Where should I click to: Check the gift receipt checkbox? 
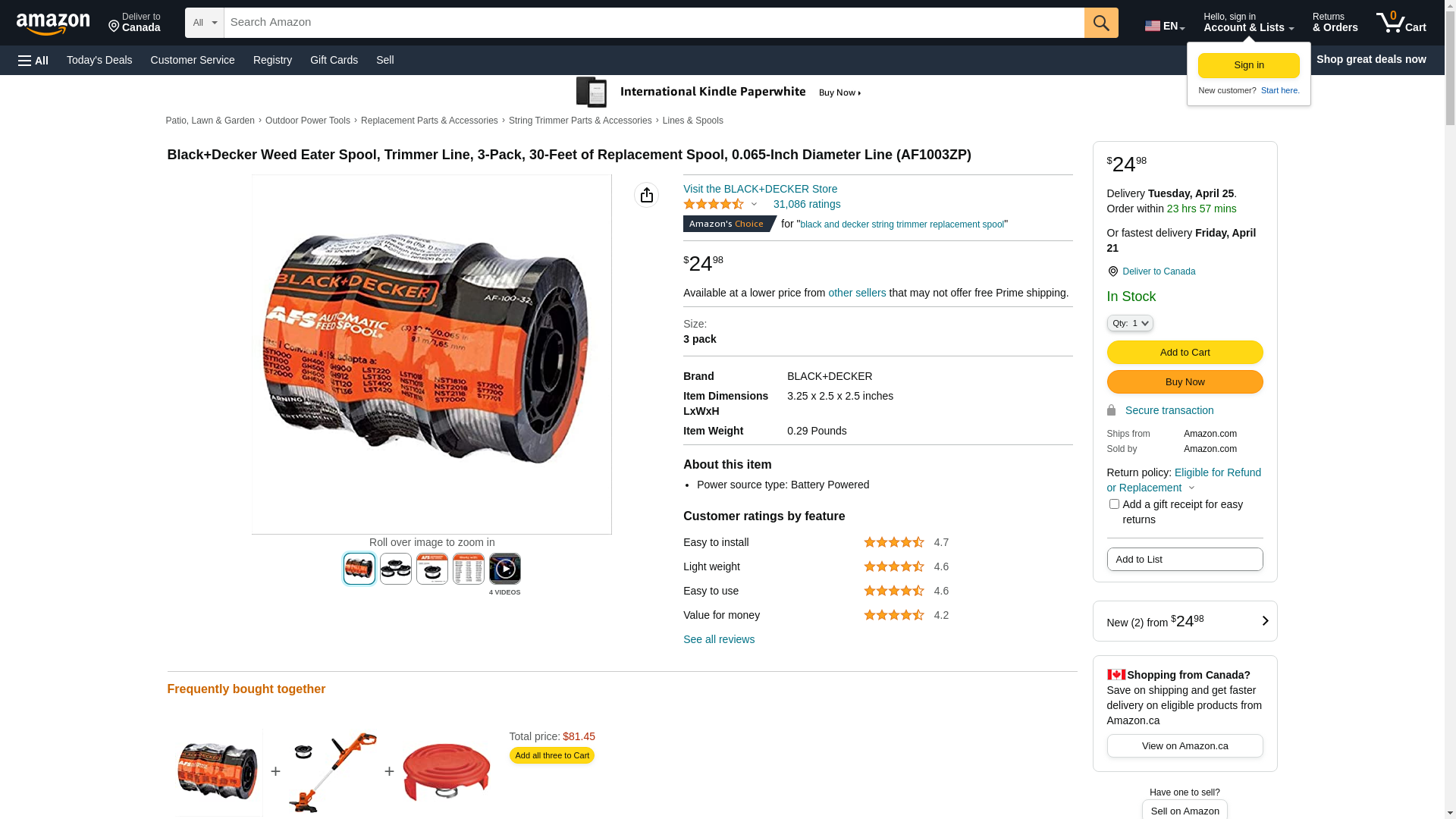pyautogui.click(x=1114, y=504)
